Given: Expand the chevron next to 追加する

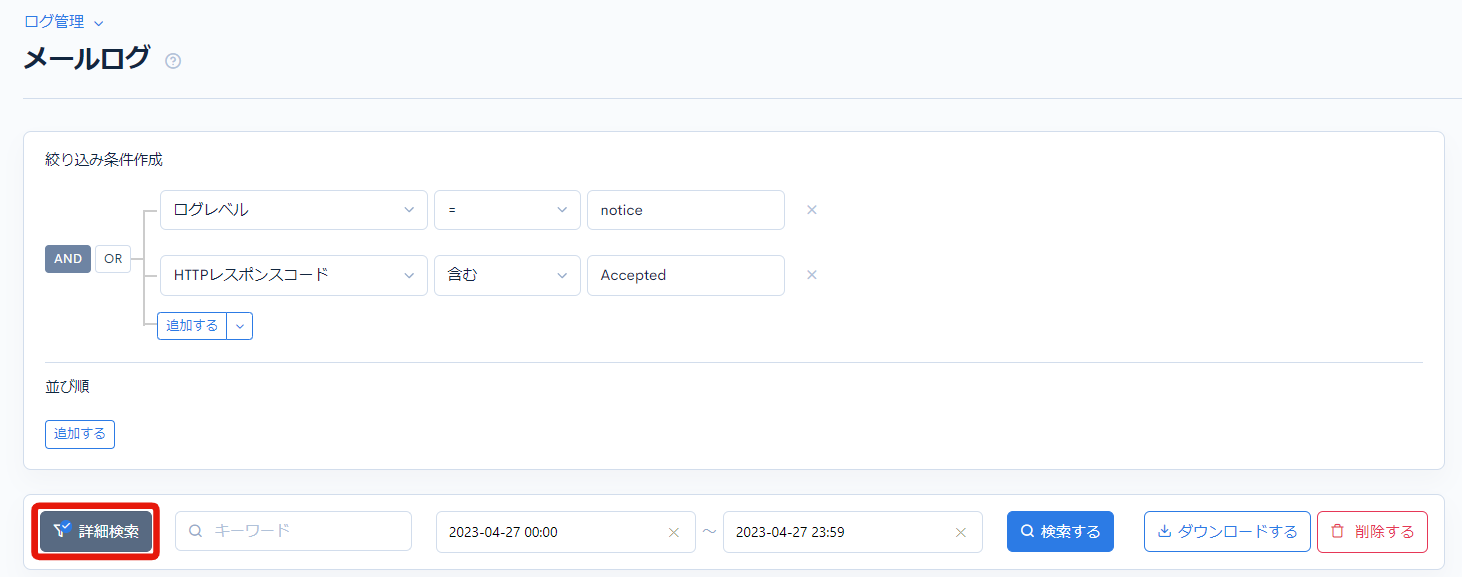Looking at the screenshot, I should pyautogui.click(x=239, y=325).
